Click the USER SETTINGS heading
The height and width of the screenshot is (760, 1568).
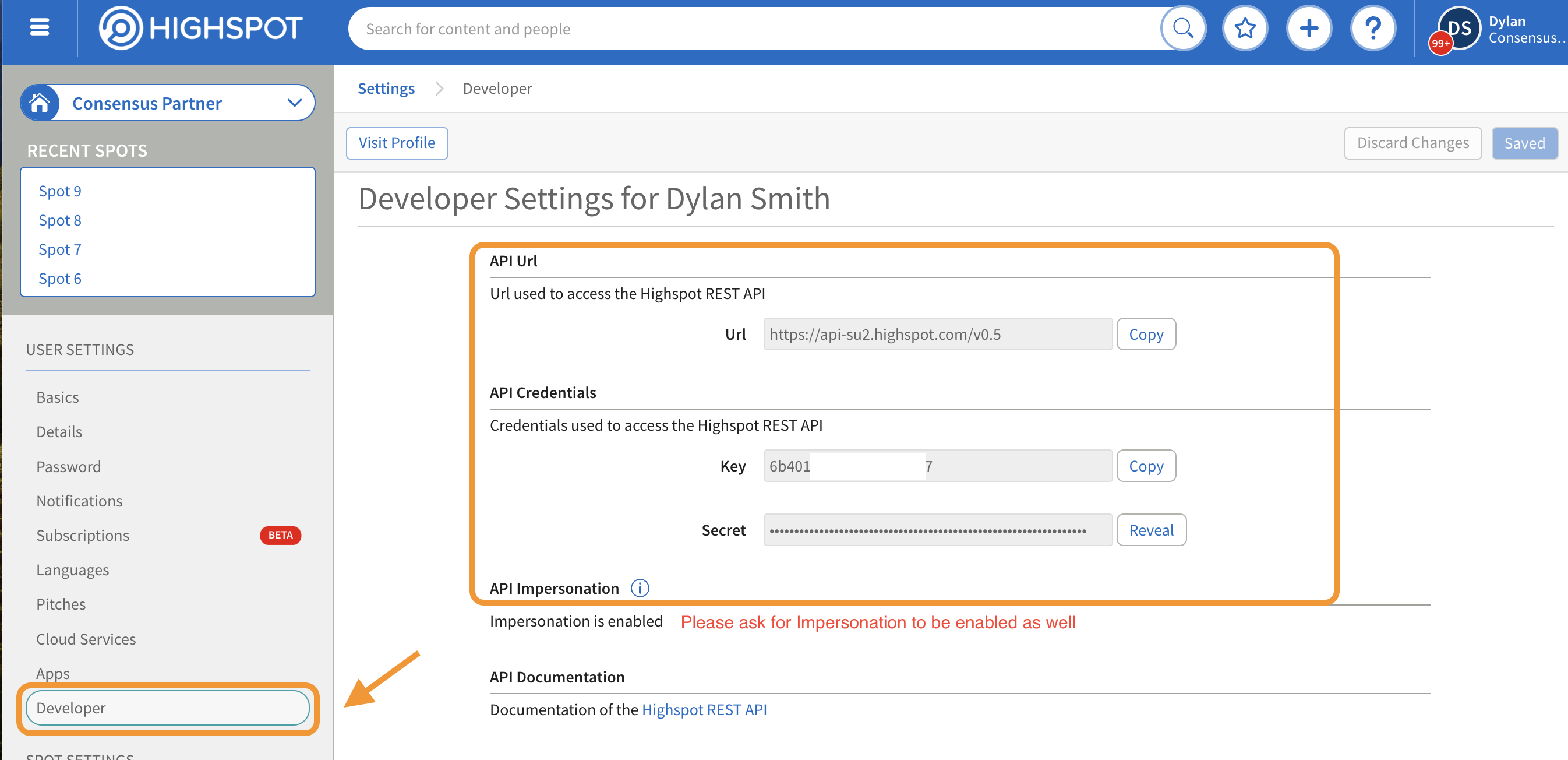80,350
